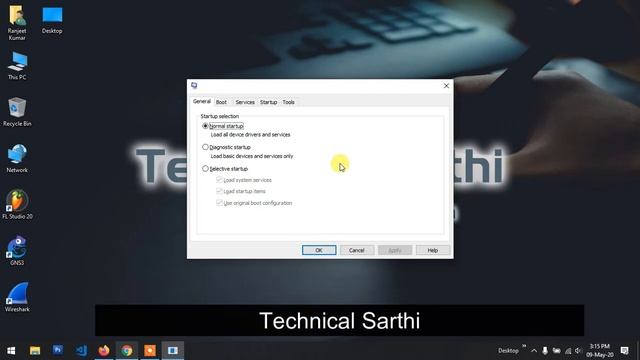Click the battery tray icon

pos(556,351)
